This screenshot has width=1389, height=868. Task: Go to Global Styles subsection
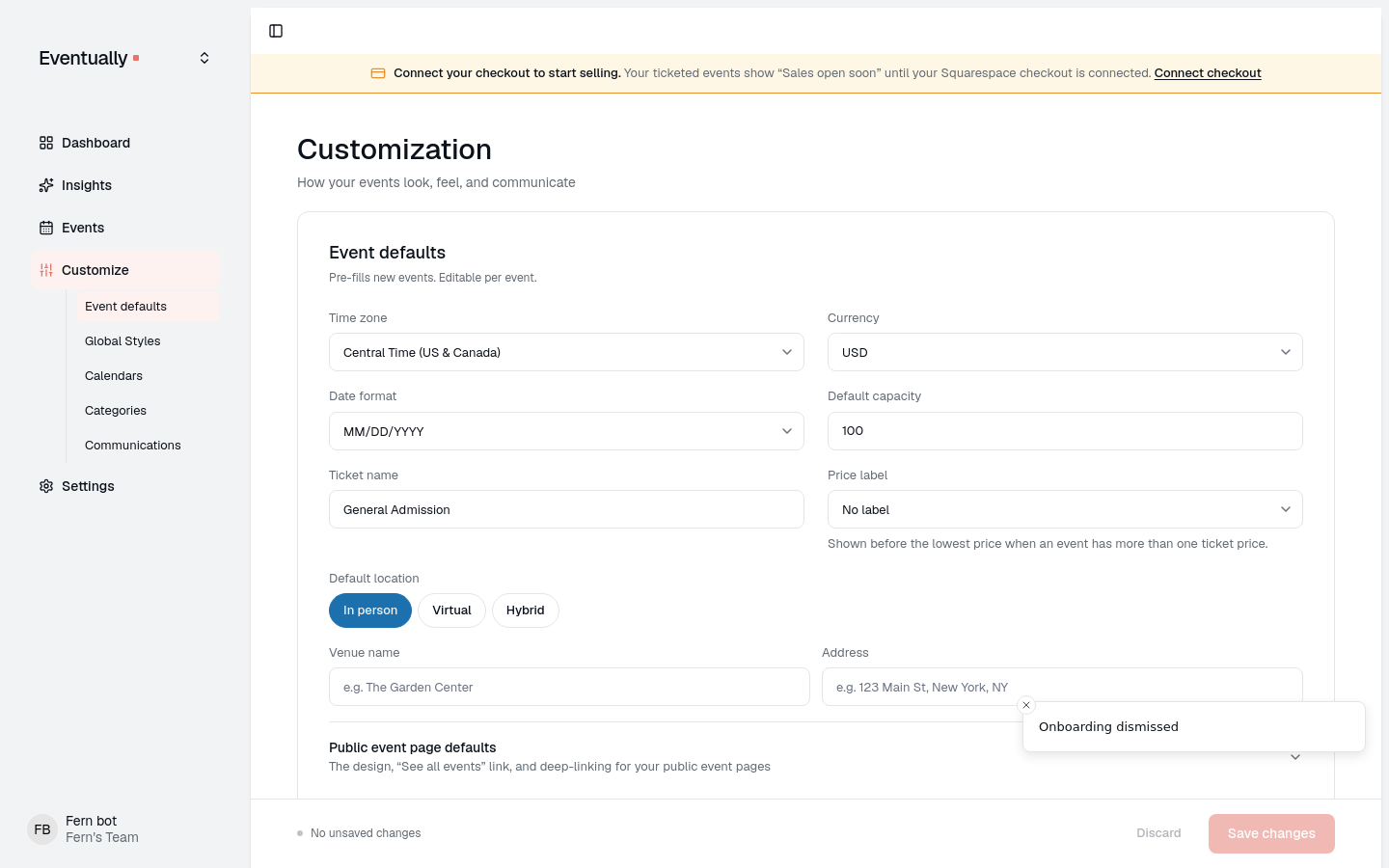(148, 341)
